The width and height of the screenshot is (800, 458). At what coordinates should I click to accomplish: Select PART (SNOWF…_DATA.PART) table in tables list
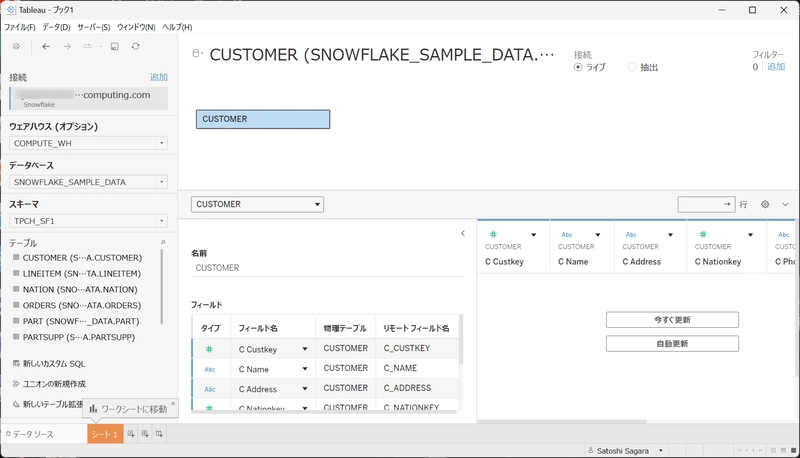(x=81, y=321)
